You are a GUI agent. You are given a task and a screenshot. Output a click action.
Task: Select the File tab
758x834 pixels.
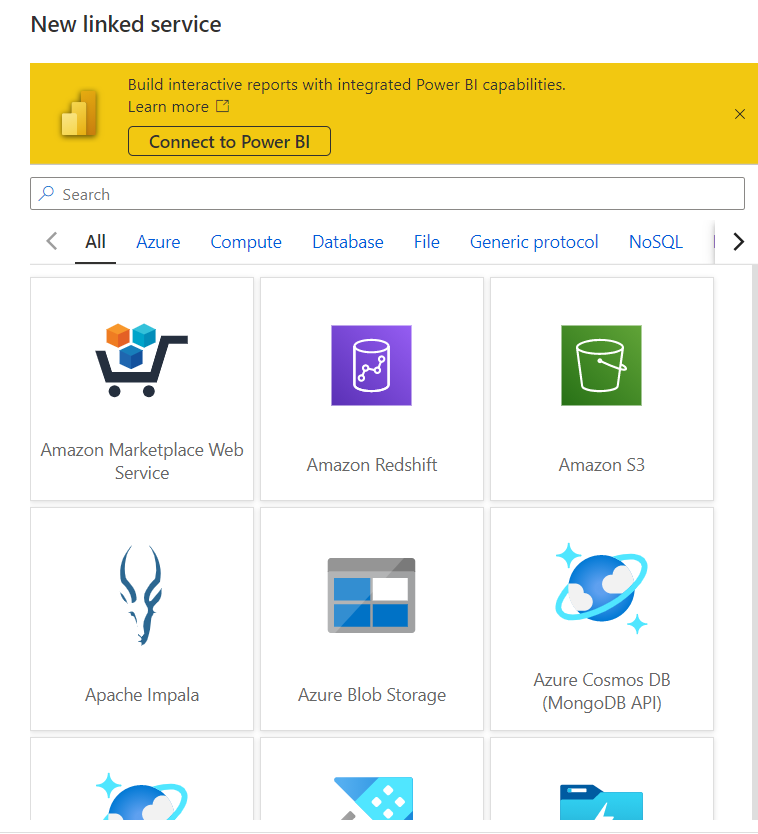(x=427, y=242)
